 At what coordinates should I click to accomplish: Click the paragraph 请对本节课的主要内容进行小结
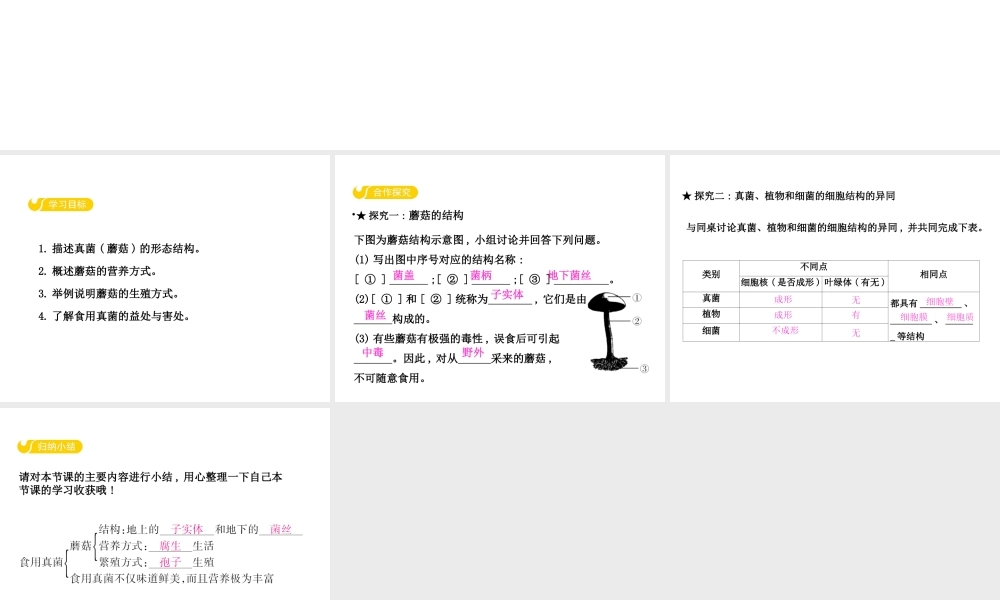(151, 483)
